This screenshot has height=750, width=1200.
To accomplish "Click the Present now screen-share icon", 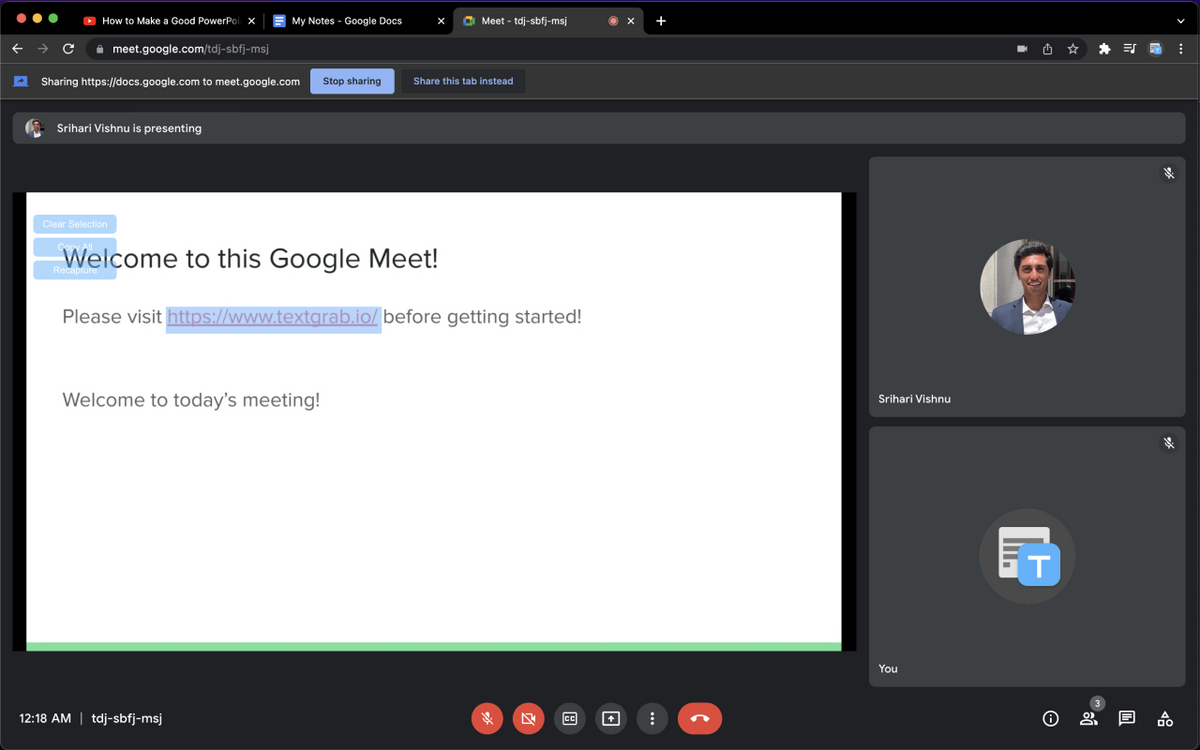I will click(611, 718).
